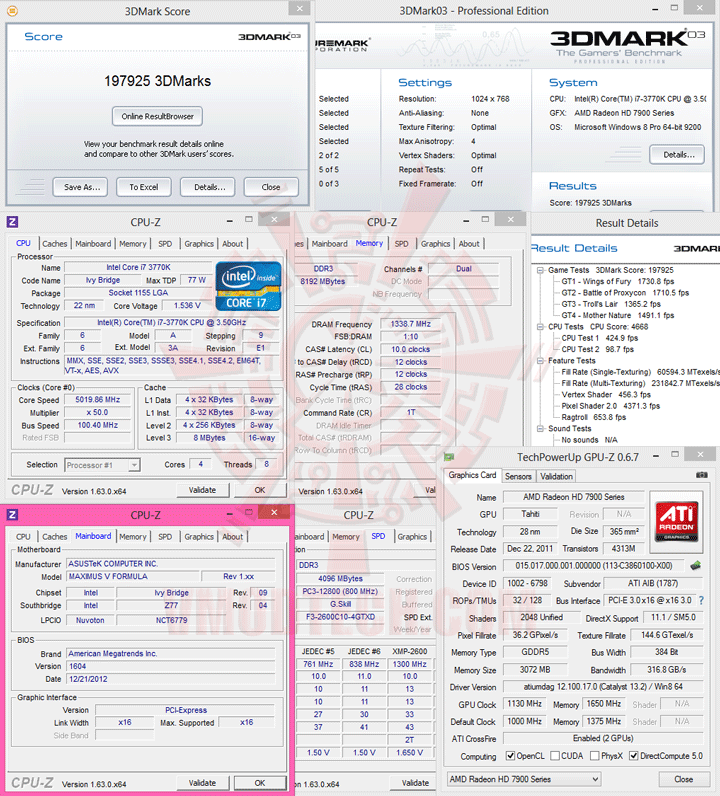The height and width of the screenshot is (796, 720).
Task: Toggle the OpenCL checkbox in GPU-Z
Action: pos(510,756)
